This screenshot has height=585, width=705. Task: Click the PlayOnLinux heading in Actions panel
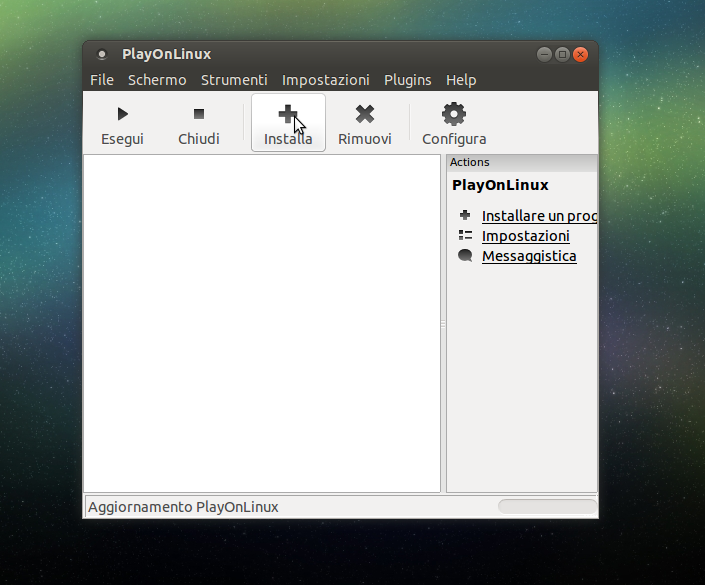(x=500, y=185)
